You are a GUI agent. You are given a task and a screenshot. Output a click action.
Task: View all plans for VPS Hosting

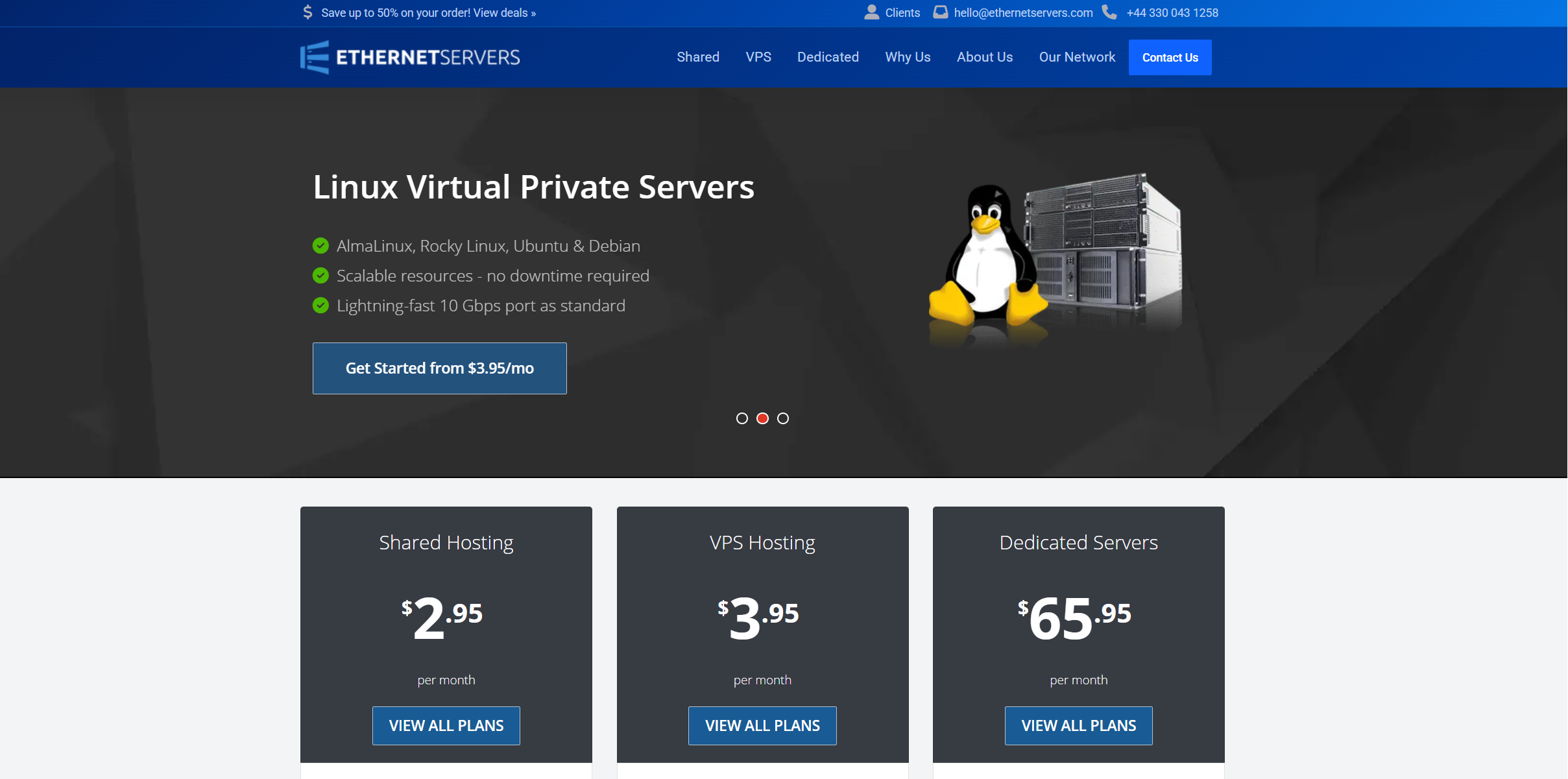[762, 726]
